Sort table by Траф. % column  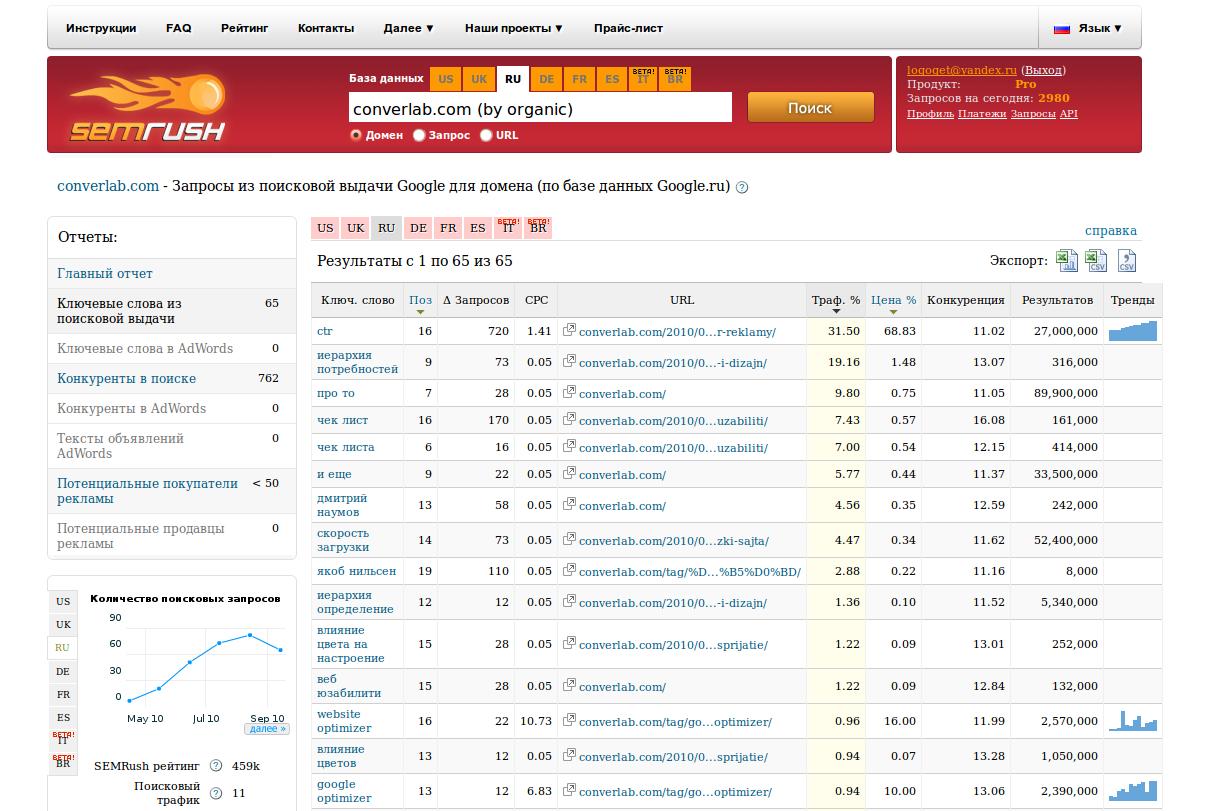[x=835, y=300]
